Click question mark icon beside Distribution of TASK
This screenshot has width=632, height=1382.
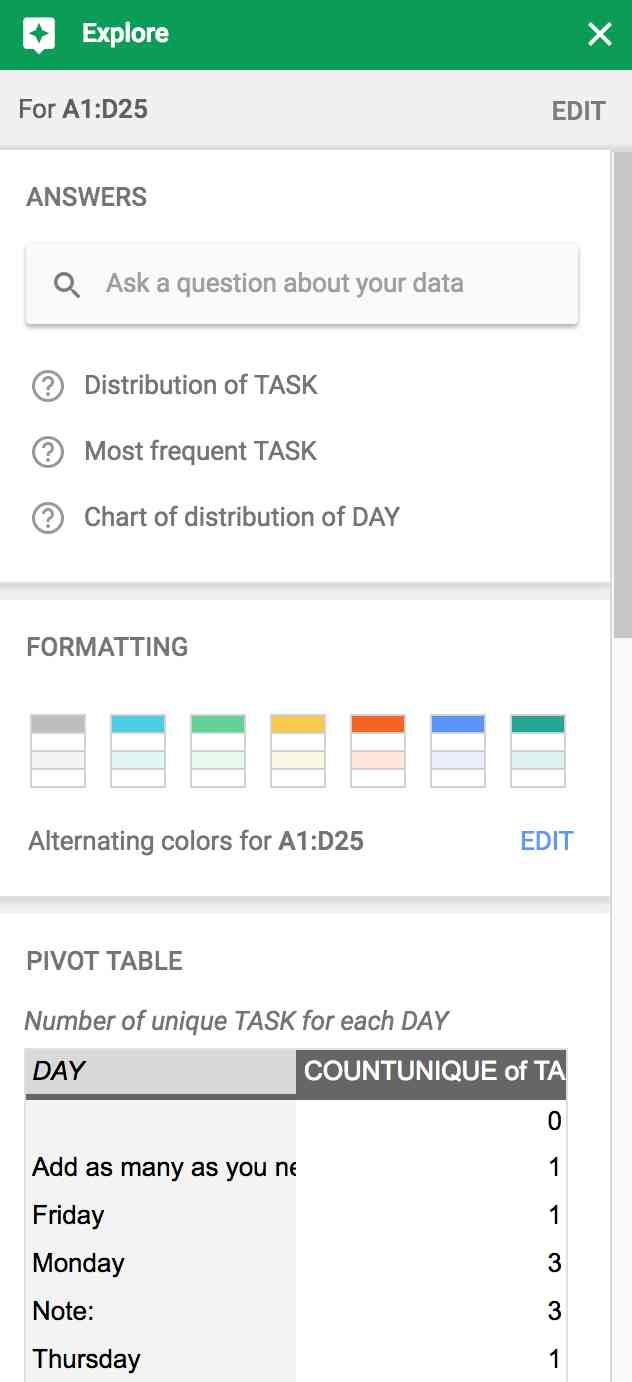pyautogui.click(x=49, y=385)
